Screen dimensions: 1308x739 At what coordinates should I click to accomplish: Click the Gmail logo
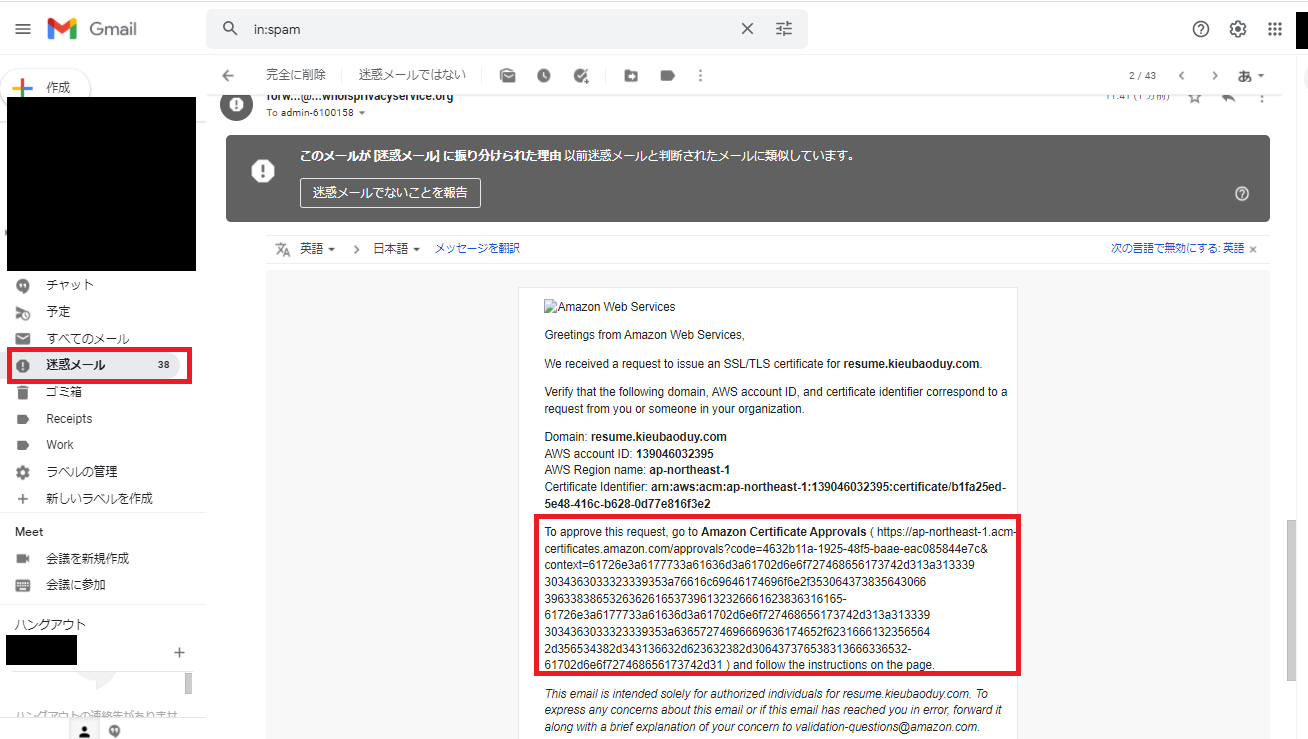(92, 29)
